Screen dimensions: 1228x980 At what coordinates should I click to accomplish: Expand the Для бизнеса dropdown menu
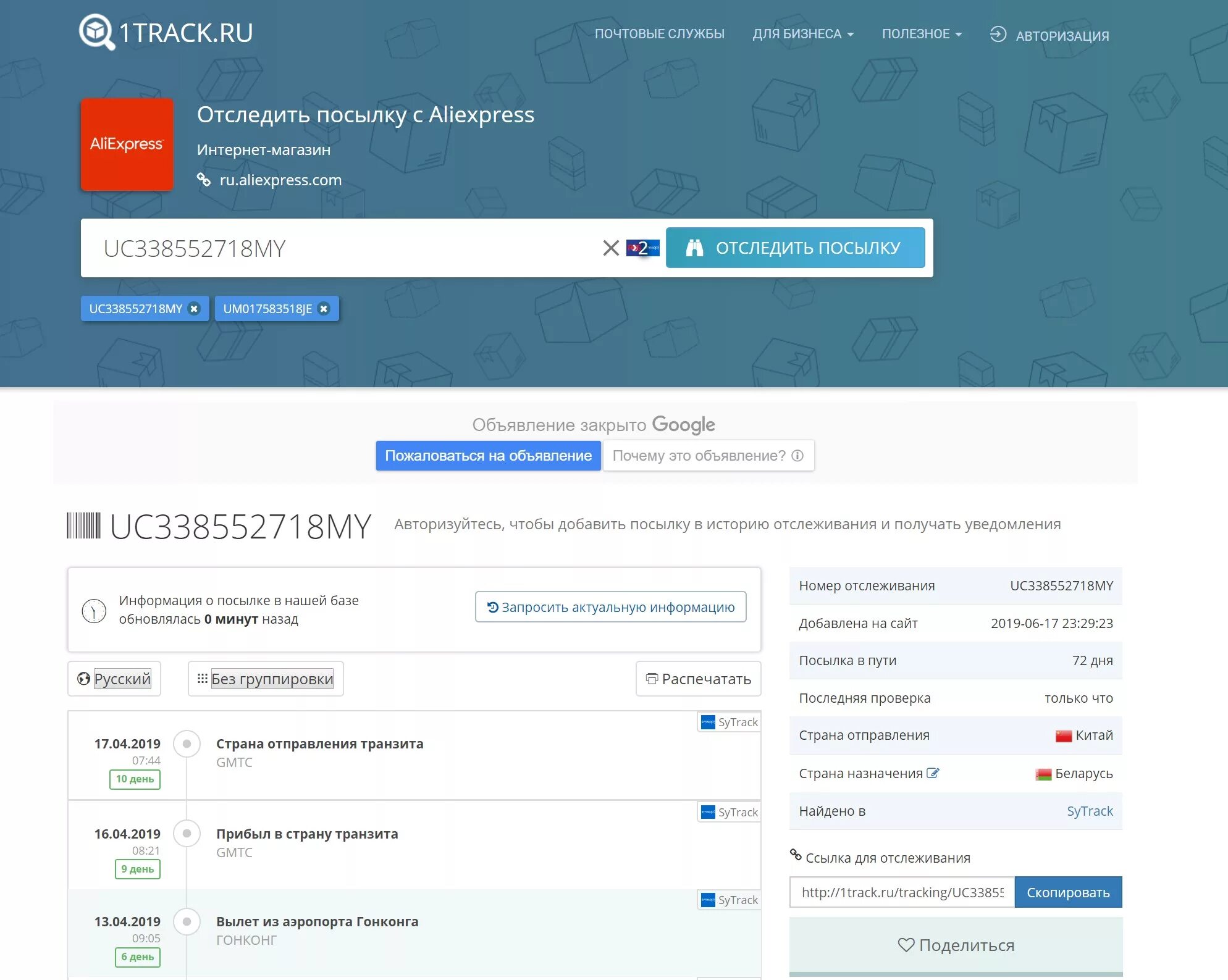tap(803, 34)
